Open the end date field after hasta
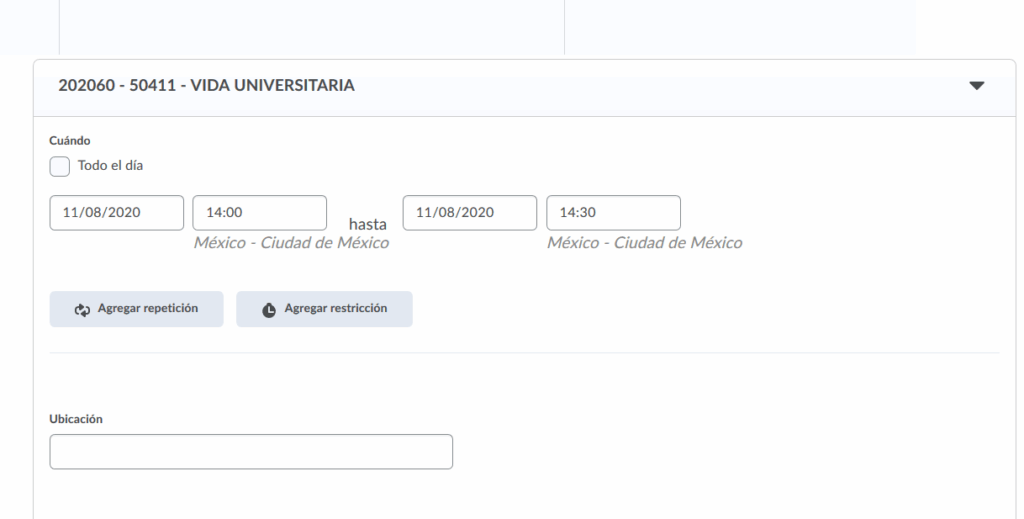This screenshot has width=1024, height=519. [x=469, y=213]
